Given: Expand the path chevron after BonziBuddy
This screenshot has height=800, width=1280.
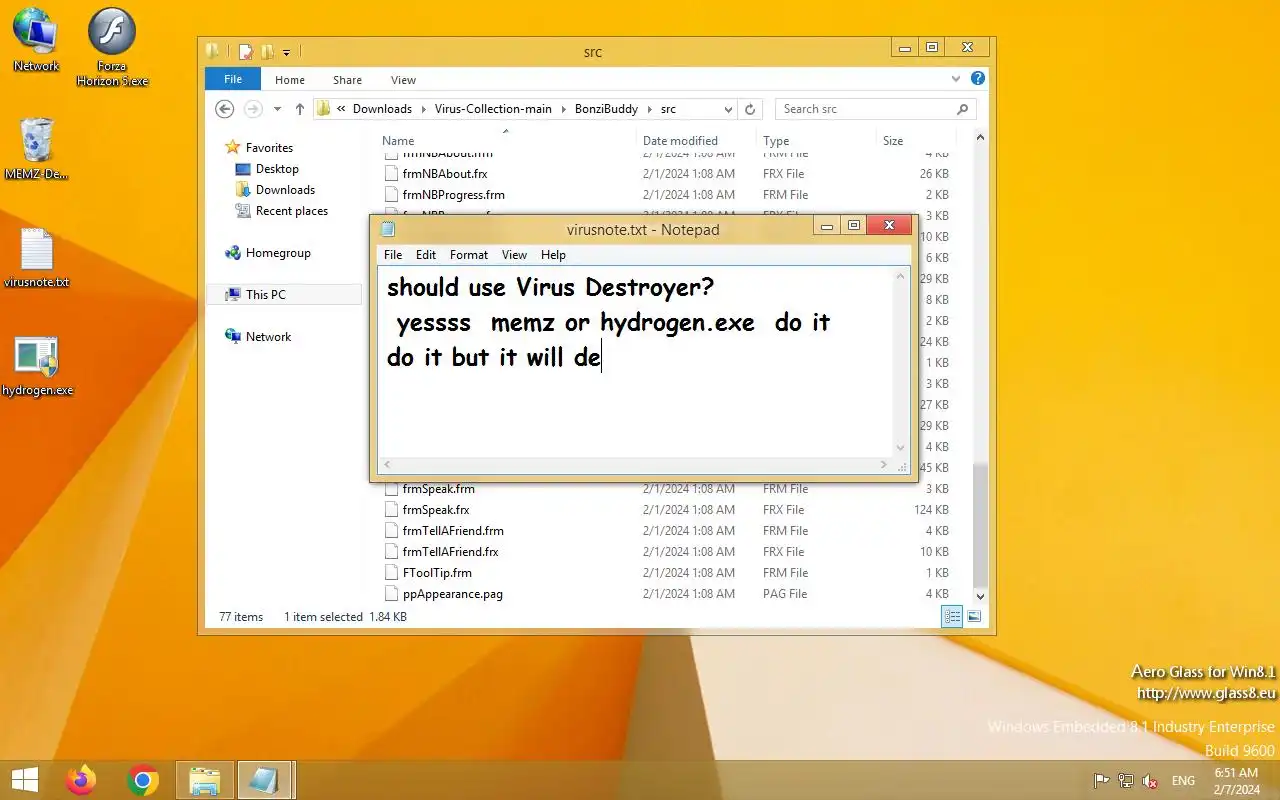Looking at the screenshot, I should point(649,109).
